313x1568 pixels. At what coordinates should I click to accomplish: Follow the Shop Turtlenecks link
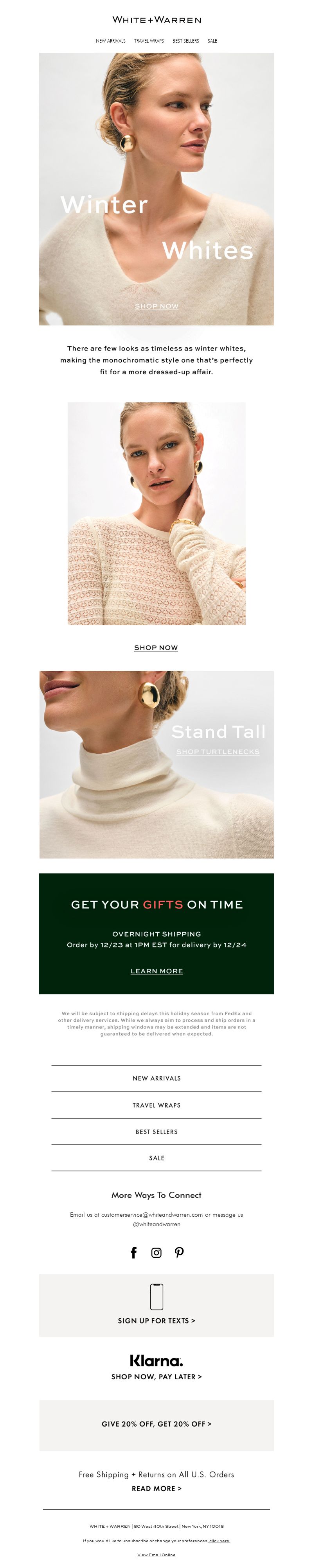coord(218,752)
